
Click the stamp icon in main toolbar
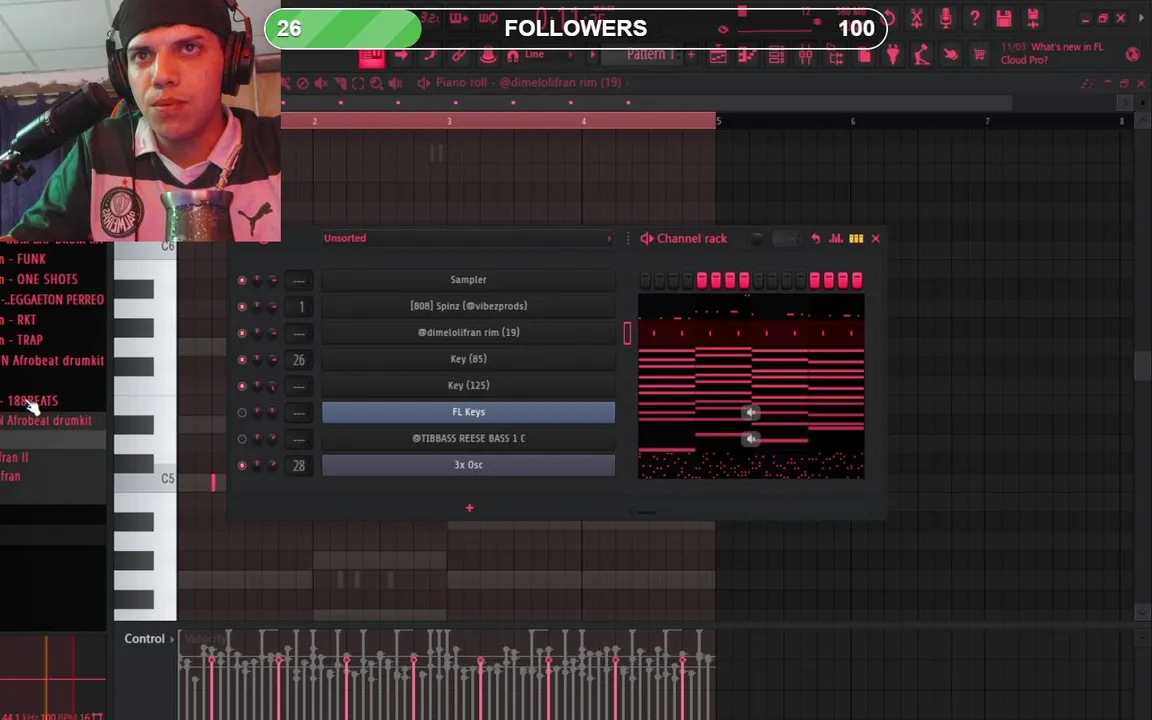tap(488, 55)
